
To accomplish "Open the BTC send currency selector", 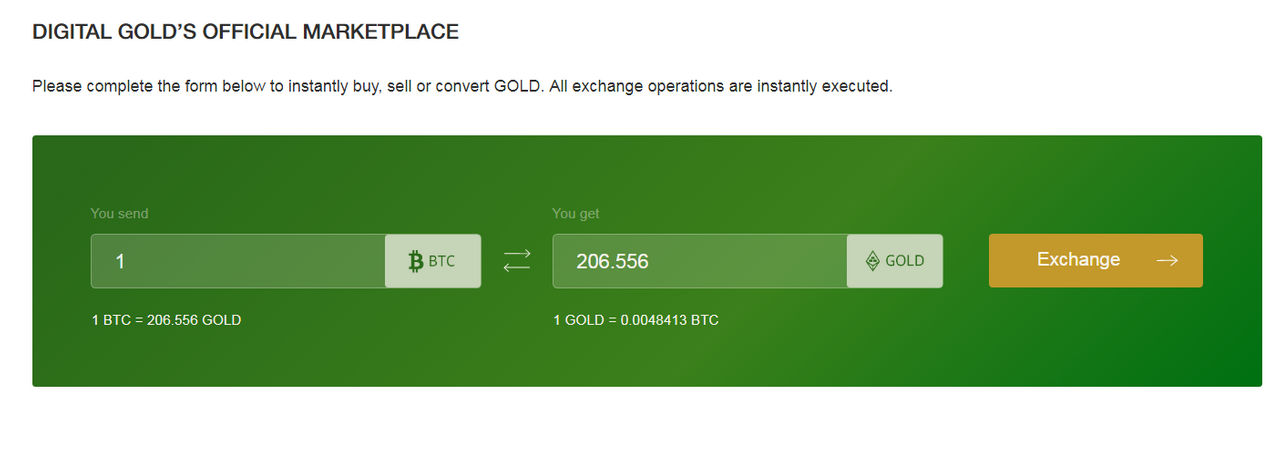I will pyautogui.click(x=433, y=261).
